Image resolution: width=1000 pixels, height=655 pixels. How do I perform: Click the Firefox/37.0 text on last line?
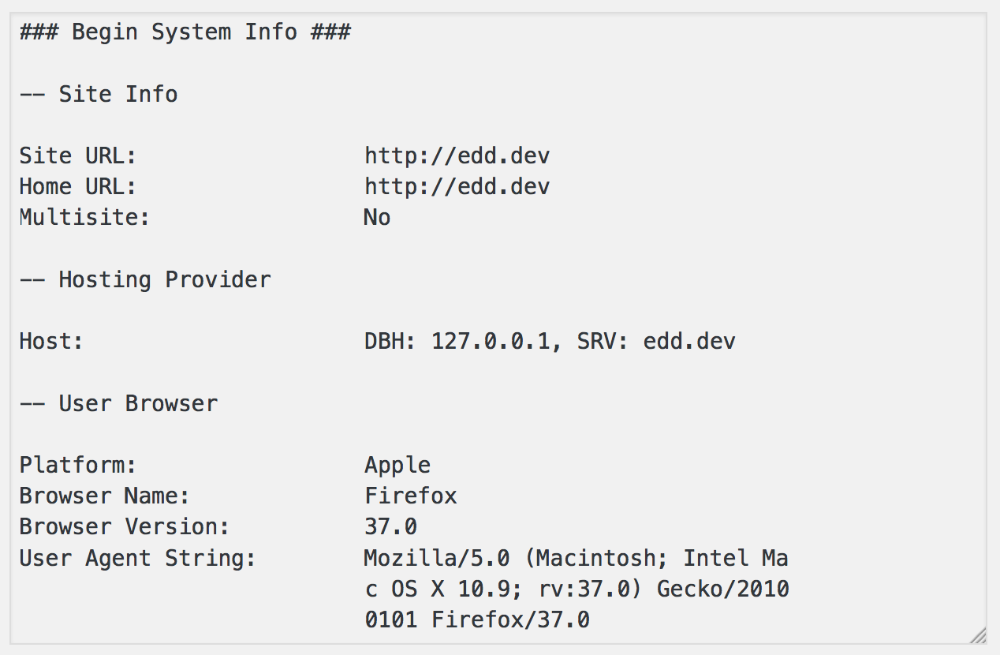point(511,619)
